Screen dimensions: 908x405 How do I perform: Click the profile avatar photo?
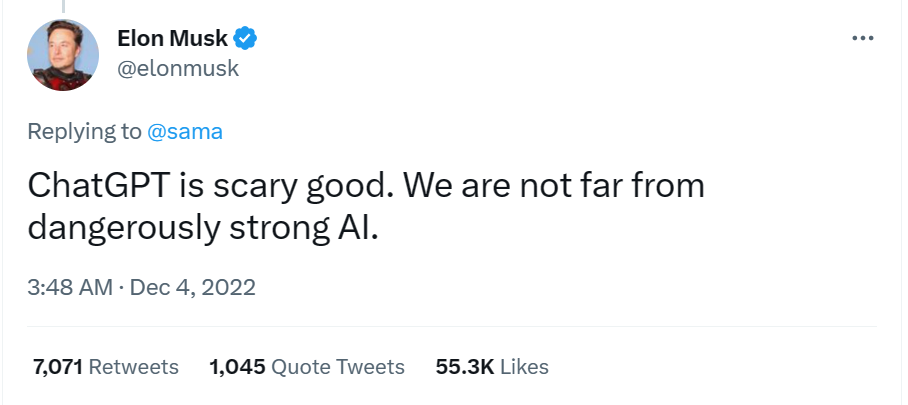point(62,55)
